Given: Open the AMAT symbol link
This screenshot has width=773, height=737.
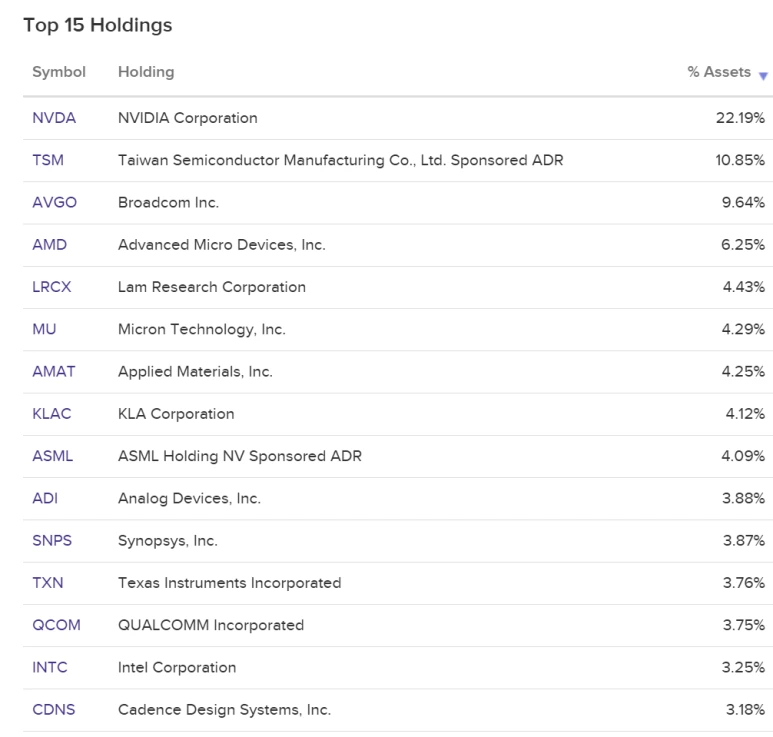Looking at the screenshot, I should point(54,371).
